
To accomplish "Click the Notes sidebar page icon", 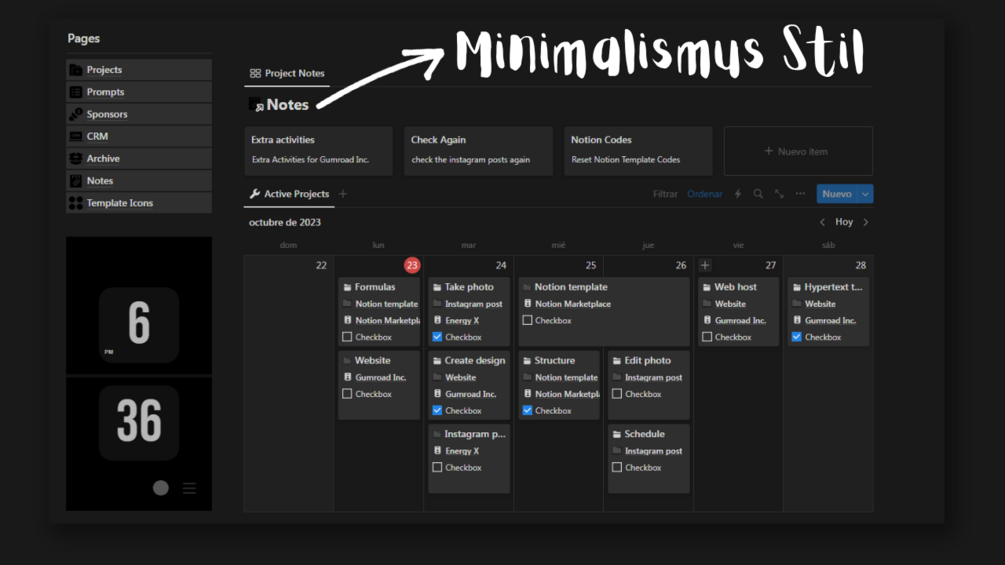I will point(76,181).
